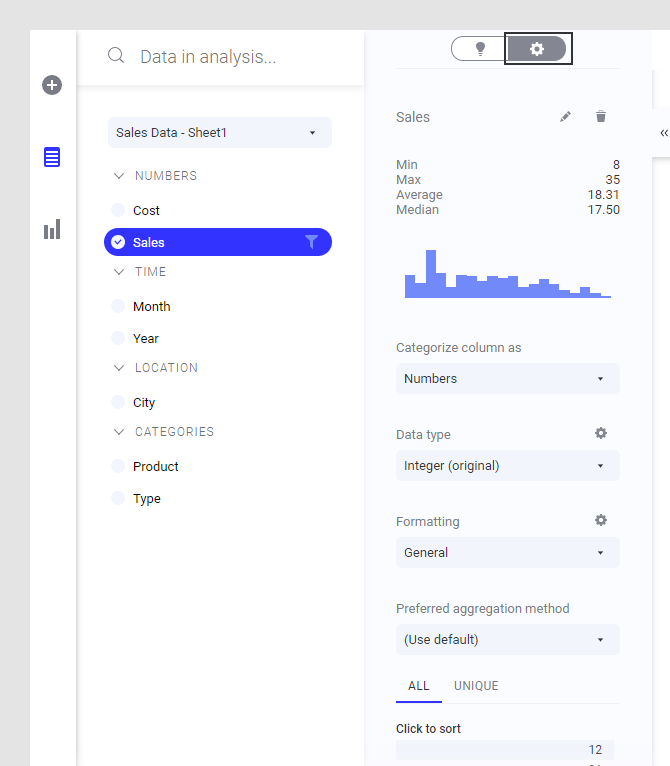Select the Cost column circle

click(118, 210)
